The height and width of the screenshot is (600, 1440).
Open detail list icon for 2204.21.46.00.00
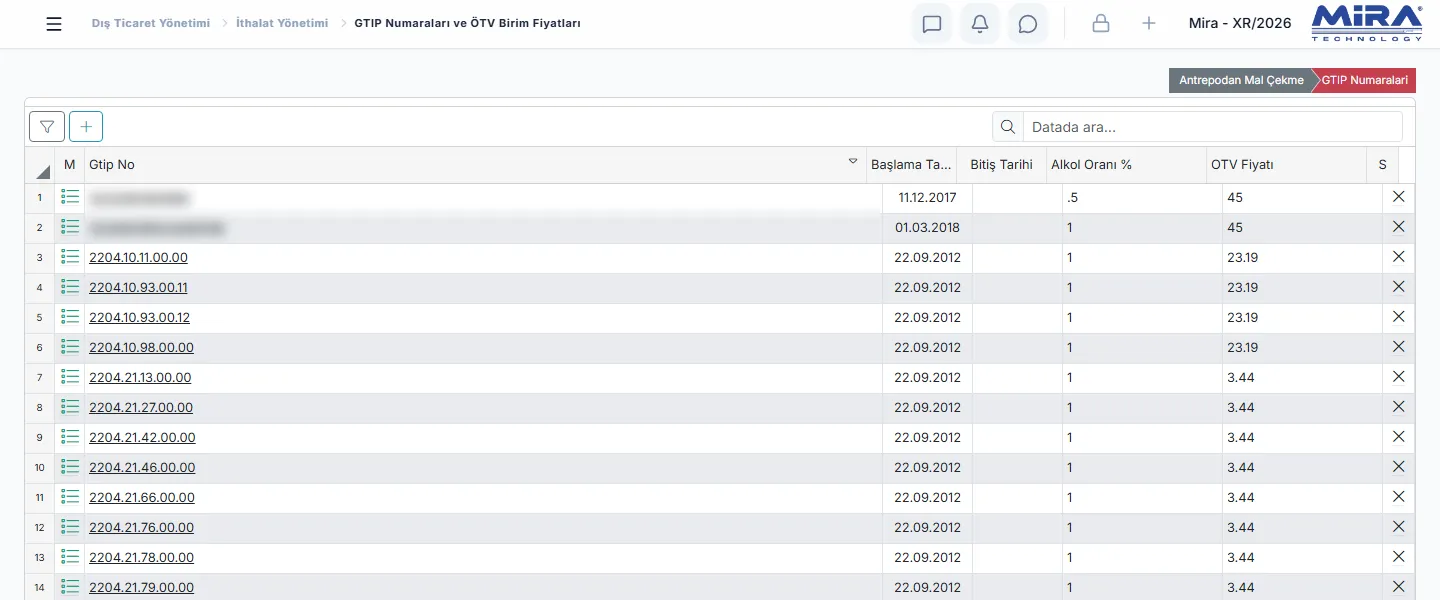(x=70, y=467)
